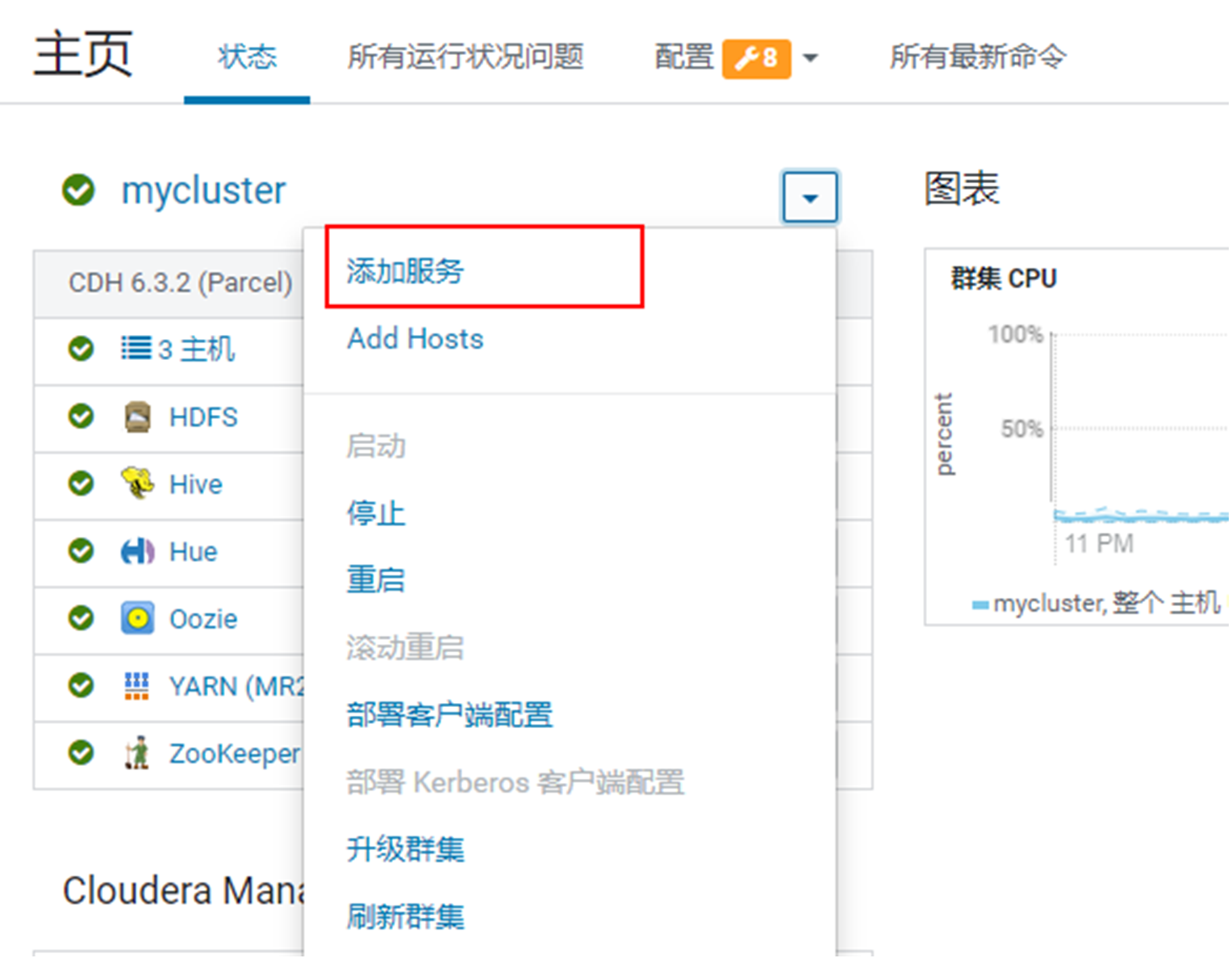The width and height of the screenshot is (1232, 979).
Task: Select 停止 from the cluster menu
Action: tap(376, 513)
